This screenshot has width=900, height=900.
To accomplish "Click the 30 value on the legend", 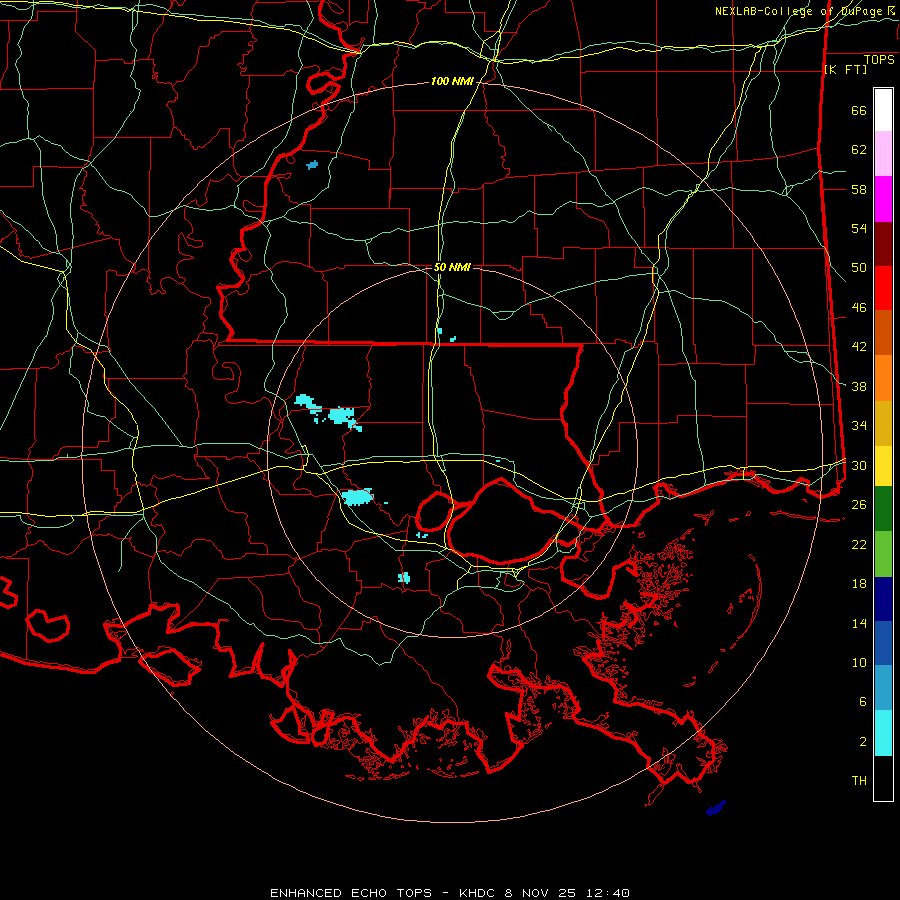I will [859, 465].
